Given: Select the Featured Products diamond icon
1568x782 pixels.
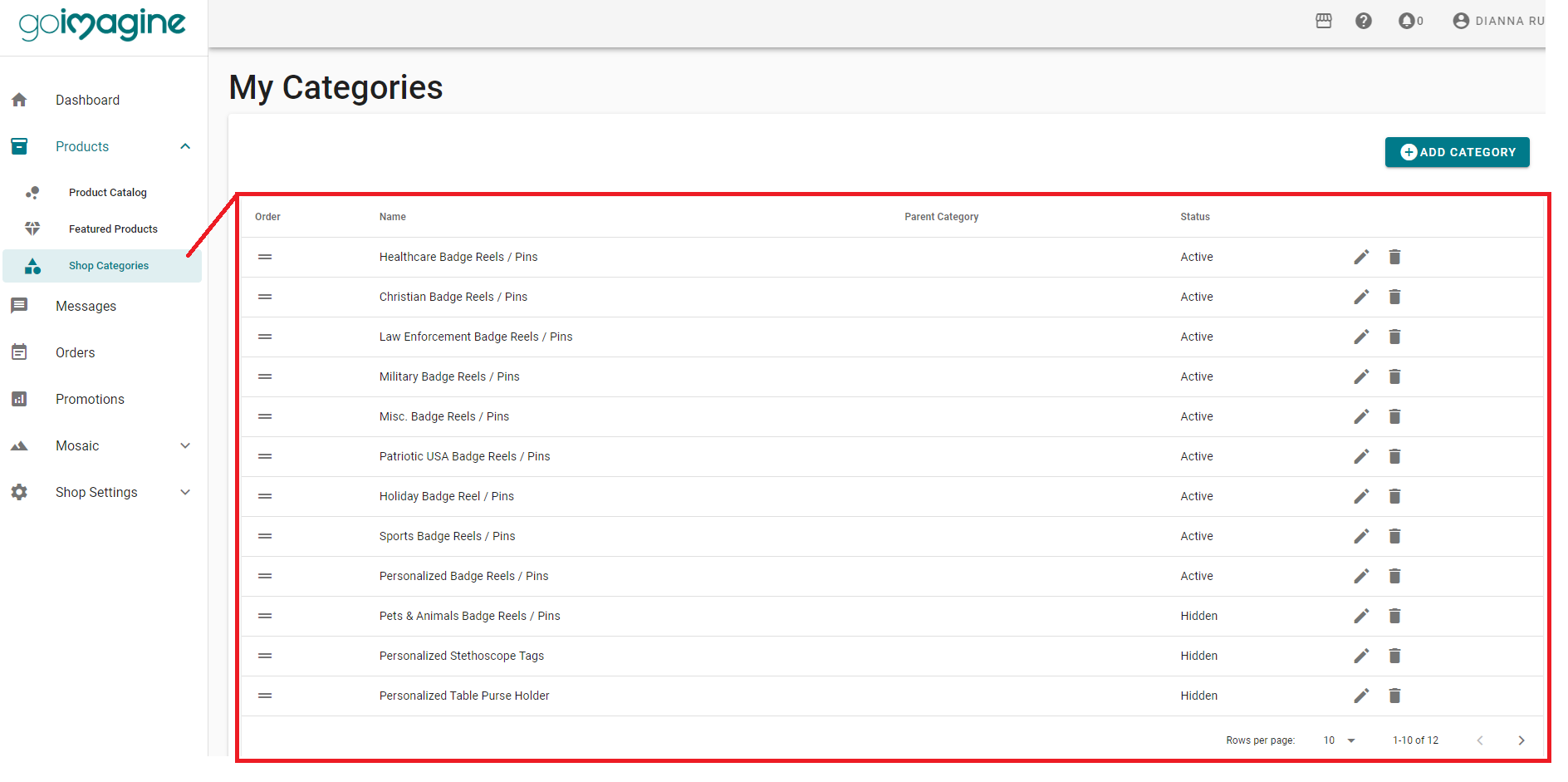Looking at the screenshot, I should (33, 229).
